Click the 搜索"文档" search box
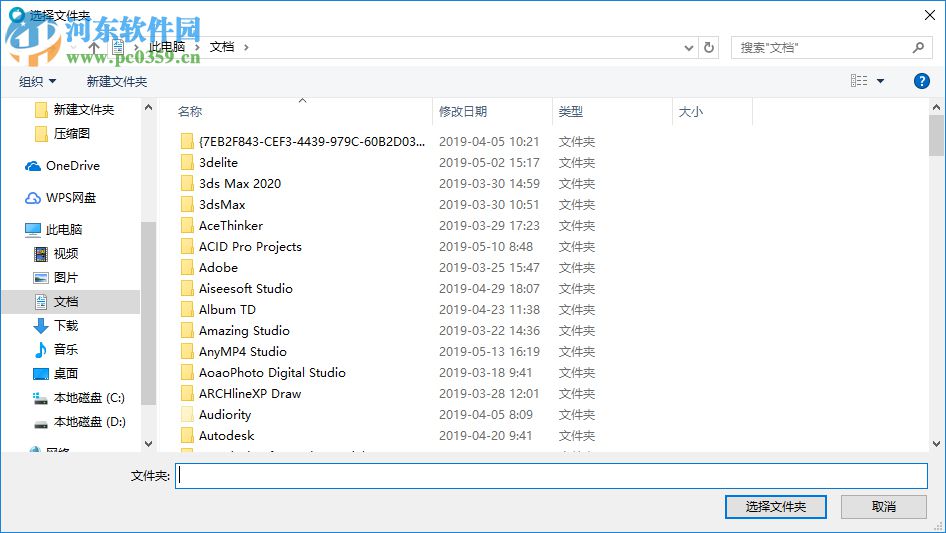946x533 pixels. click(x=831, y=47)
